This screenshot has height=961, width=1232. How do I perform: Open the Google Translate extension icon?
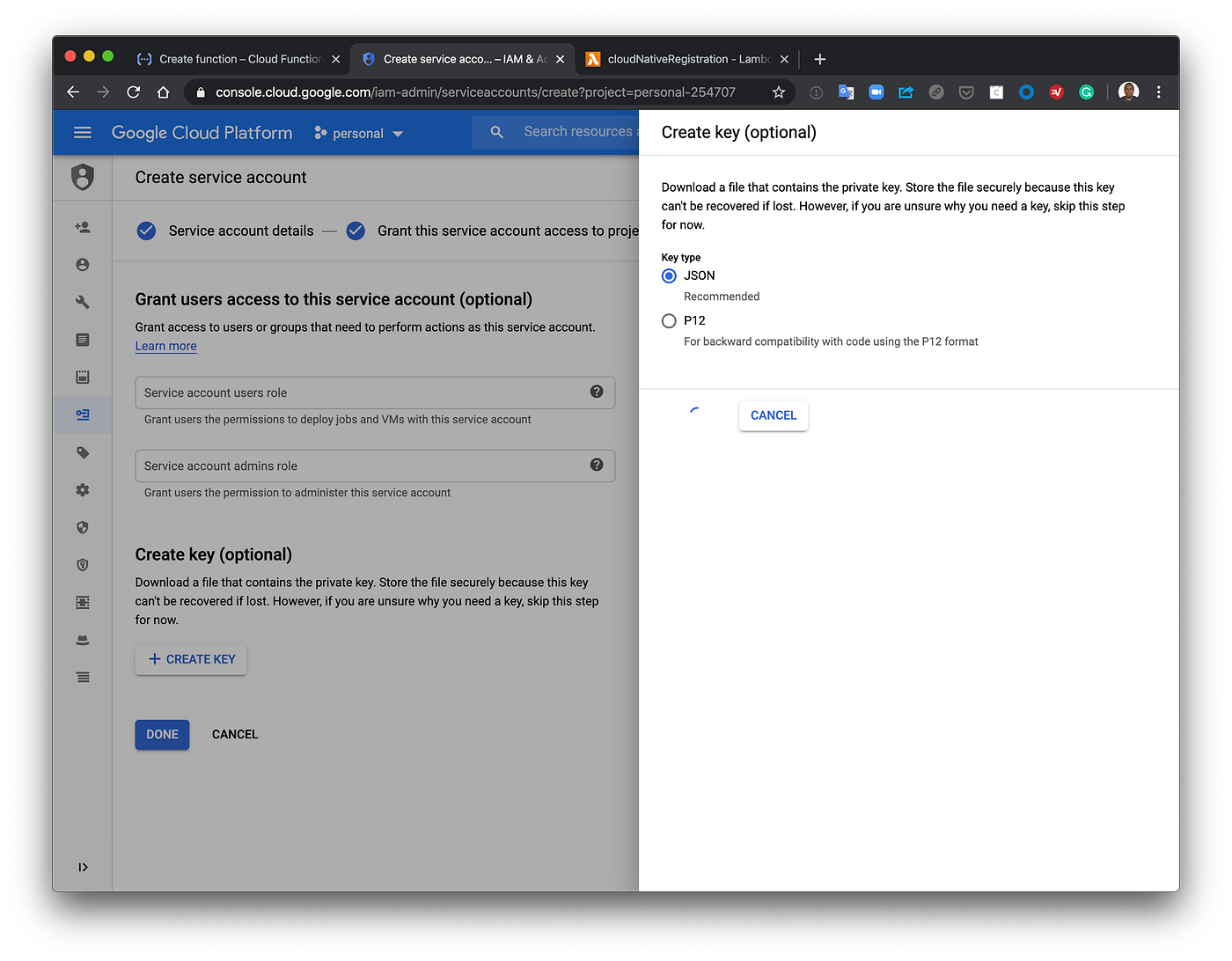(846, 92)
